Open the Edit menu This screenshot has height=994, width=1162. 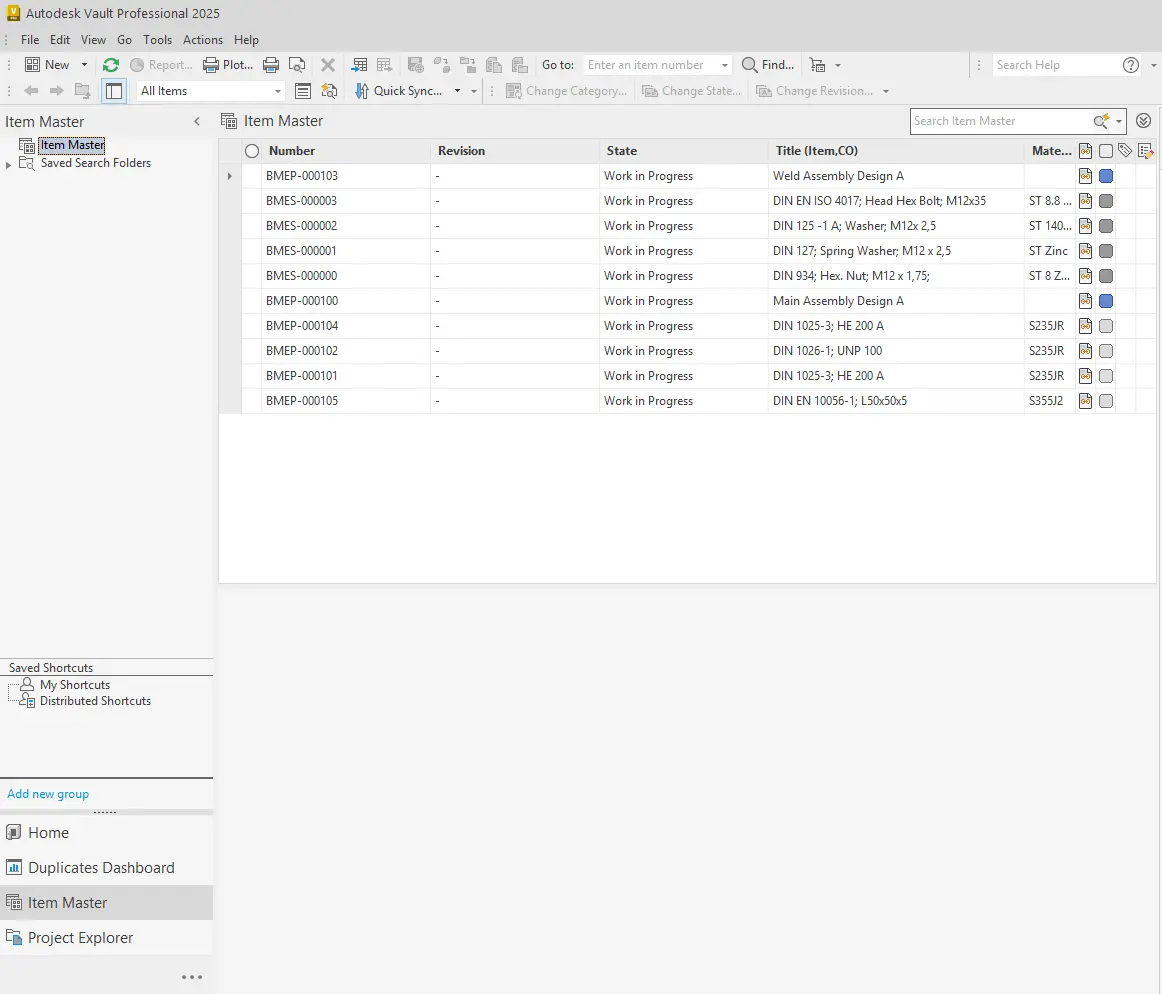click(x=60, y=40)
